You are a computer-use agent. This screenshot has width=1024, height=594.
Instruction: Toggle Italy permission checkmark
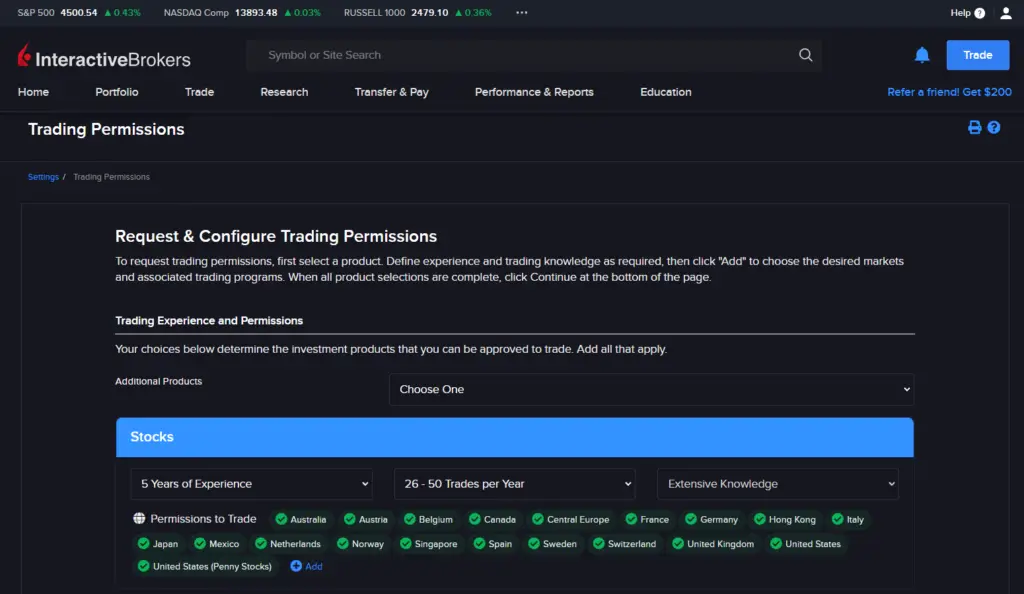click(837, 519)
